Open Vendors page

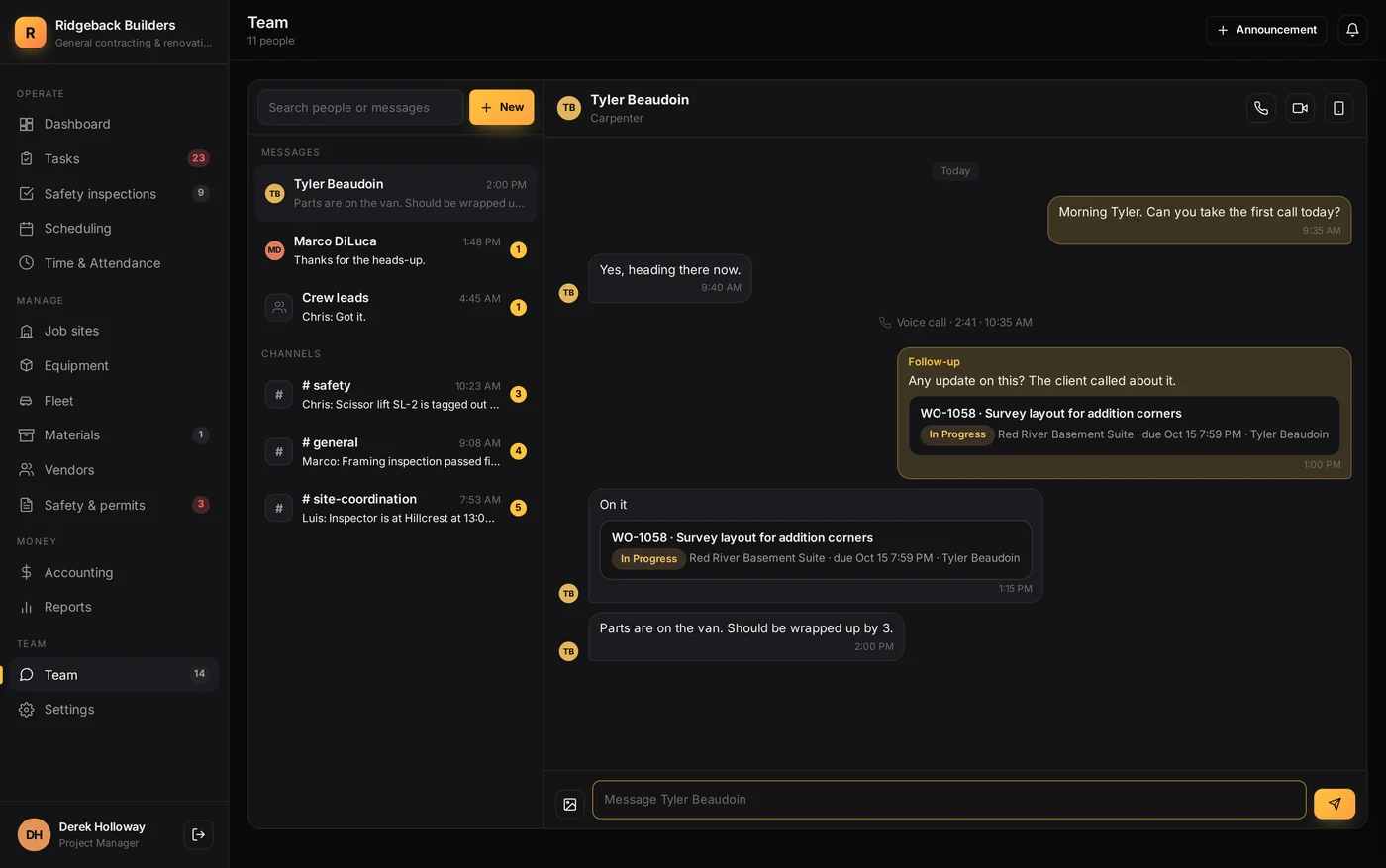pyautogui.click(x=114, y=470)
